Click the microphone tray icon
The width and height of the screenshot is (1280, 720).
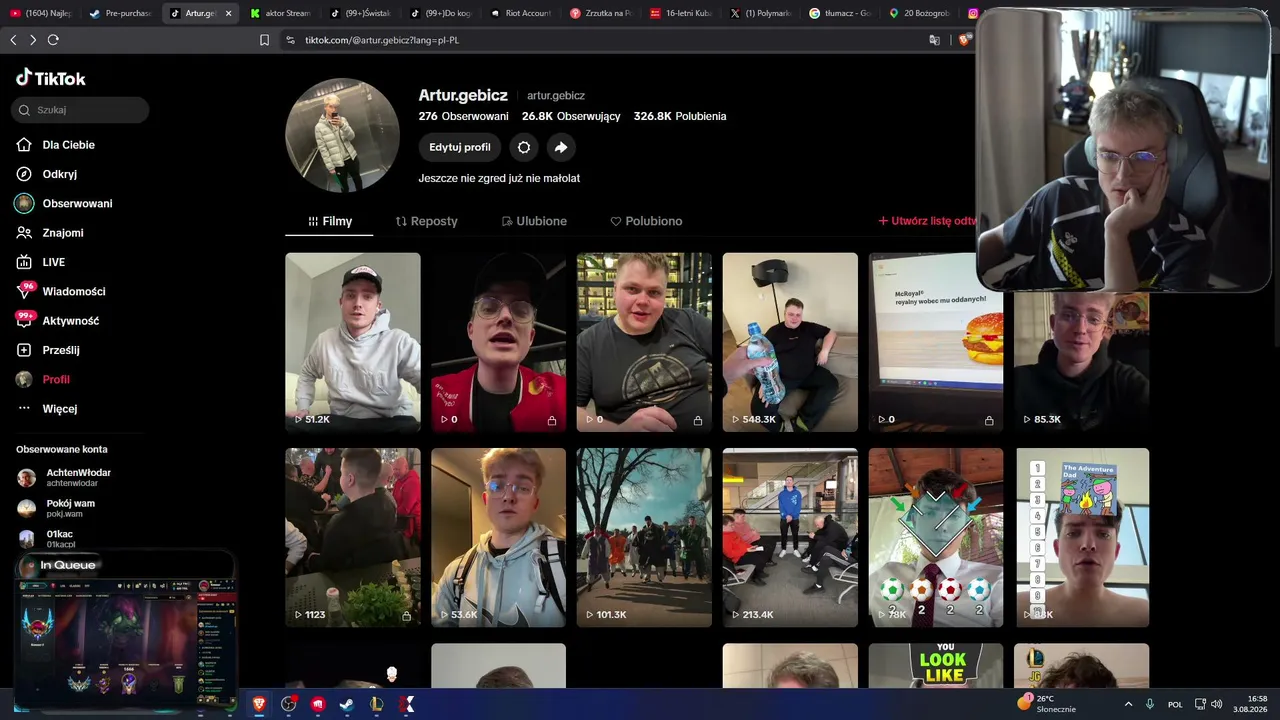(1151, 704)
